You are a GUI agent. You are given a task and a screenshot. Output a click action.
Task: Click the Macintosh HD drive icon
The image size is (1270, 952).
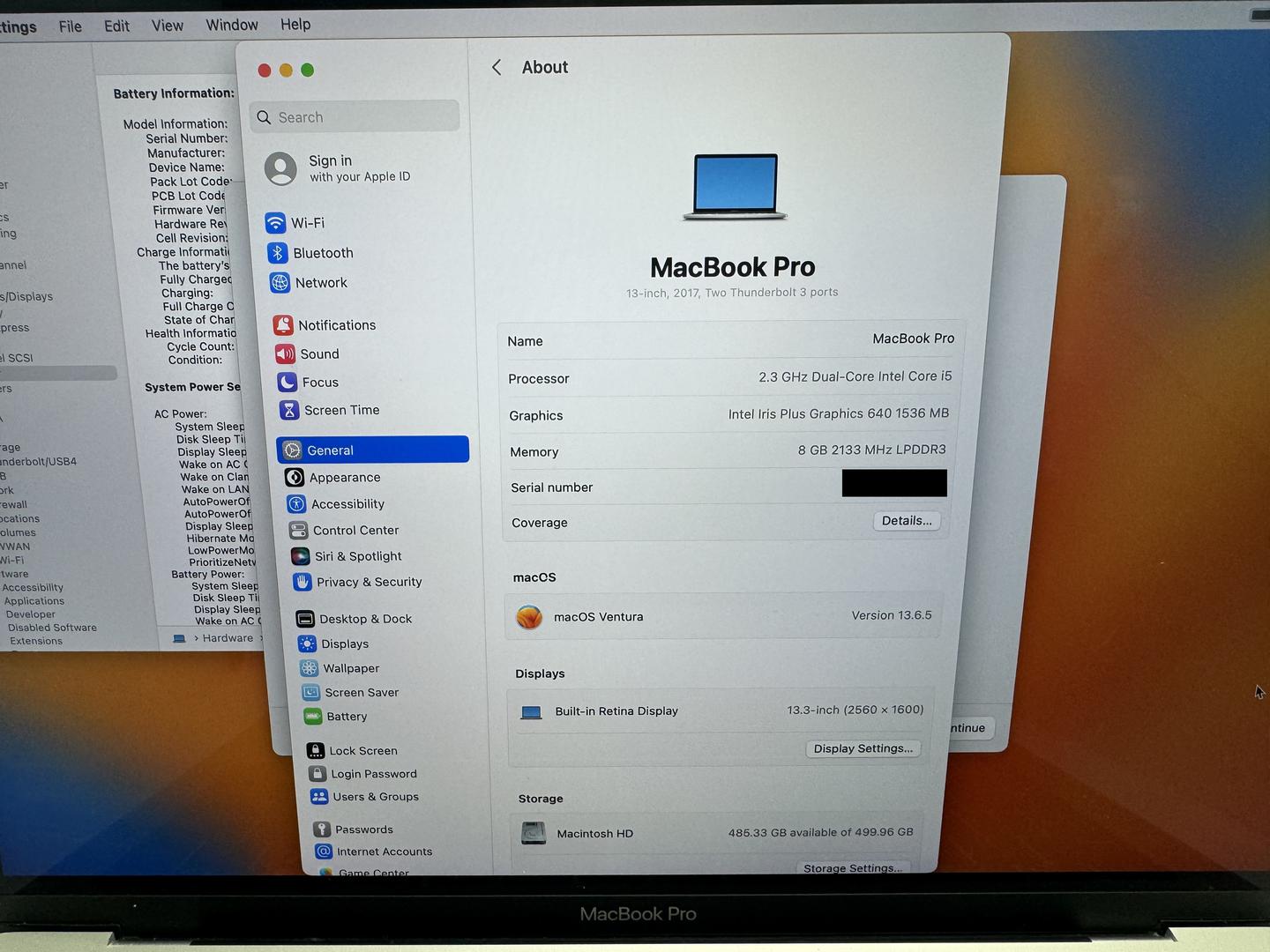click(534, 833)
